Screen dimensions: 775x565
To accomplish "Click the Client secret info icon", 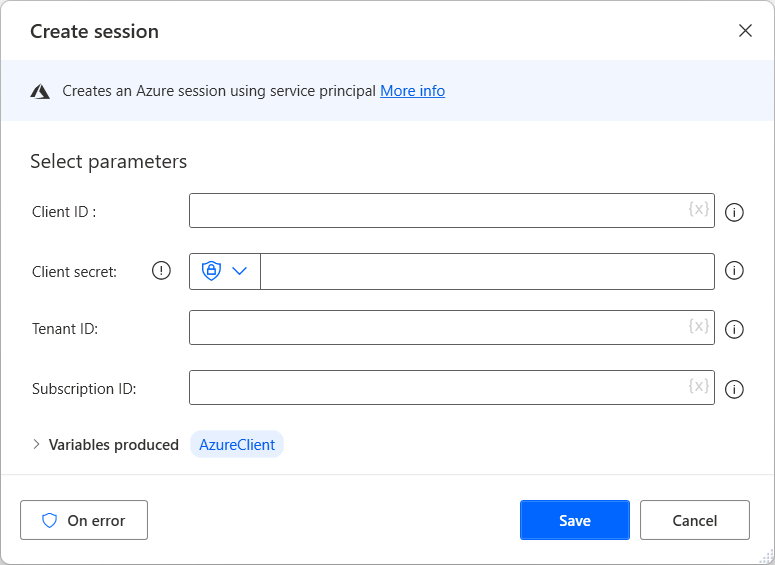I will coord(734,271).
